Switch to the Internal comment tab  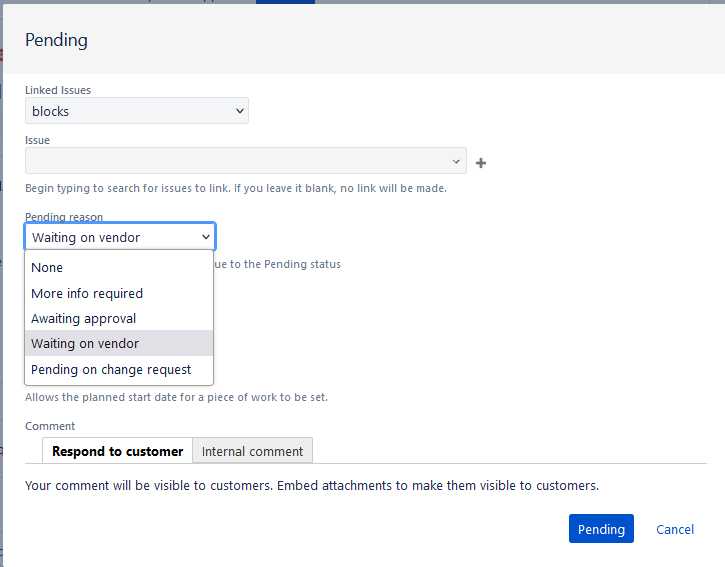(252, 451)
